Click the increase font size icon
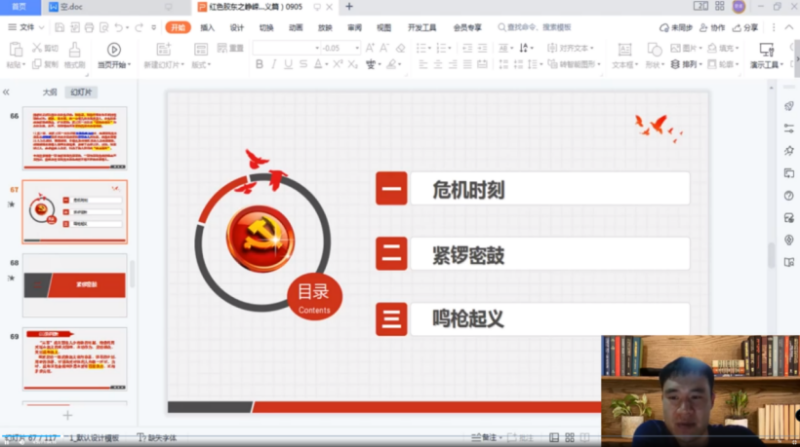This screenshot has width=800, height=447. pos(370,48)
